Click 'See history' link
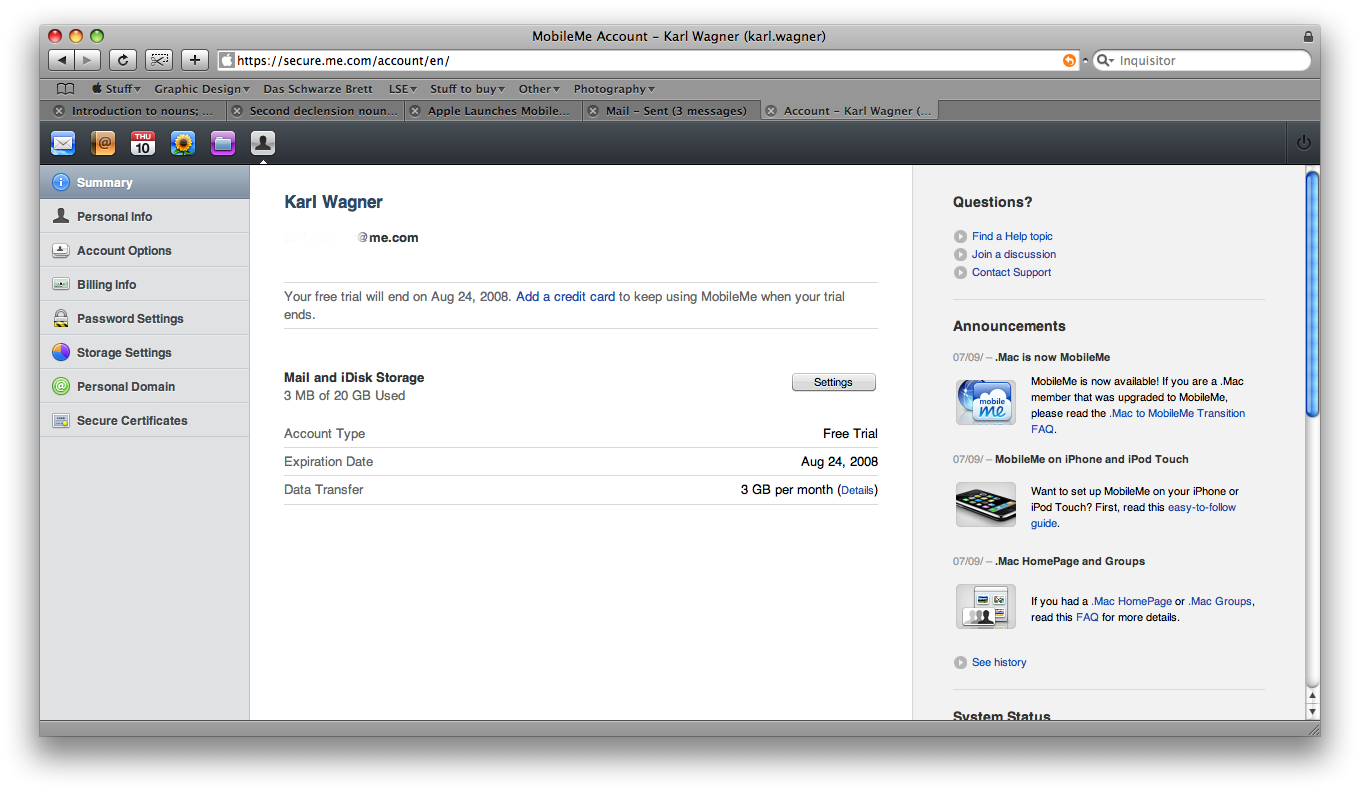This screenshot has width=1360, height=791. (999, 662)
